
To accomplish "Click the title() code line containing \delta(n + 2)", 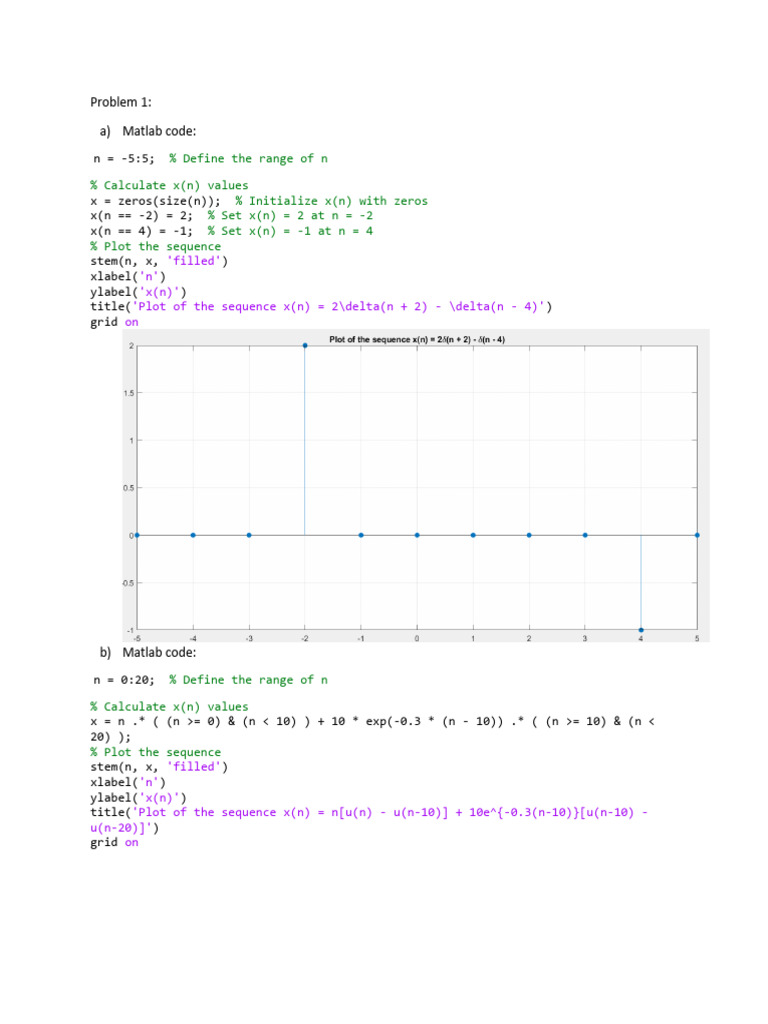I will click(x=320, y=307).
